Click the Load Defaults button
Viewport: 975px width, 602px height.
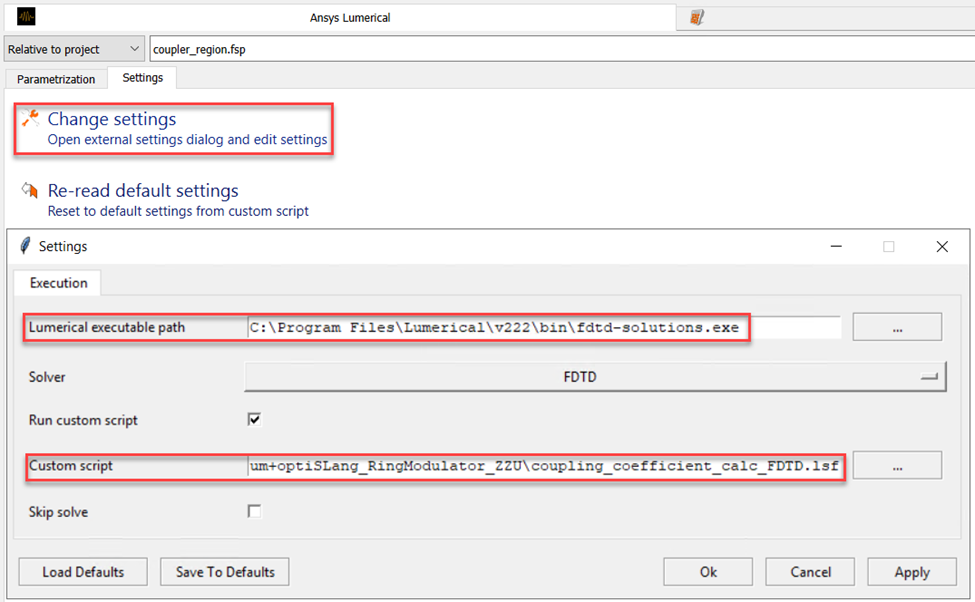coord(83,572)
